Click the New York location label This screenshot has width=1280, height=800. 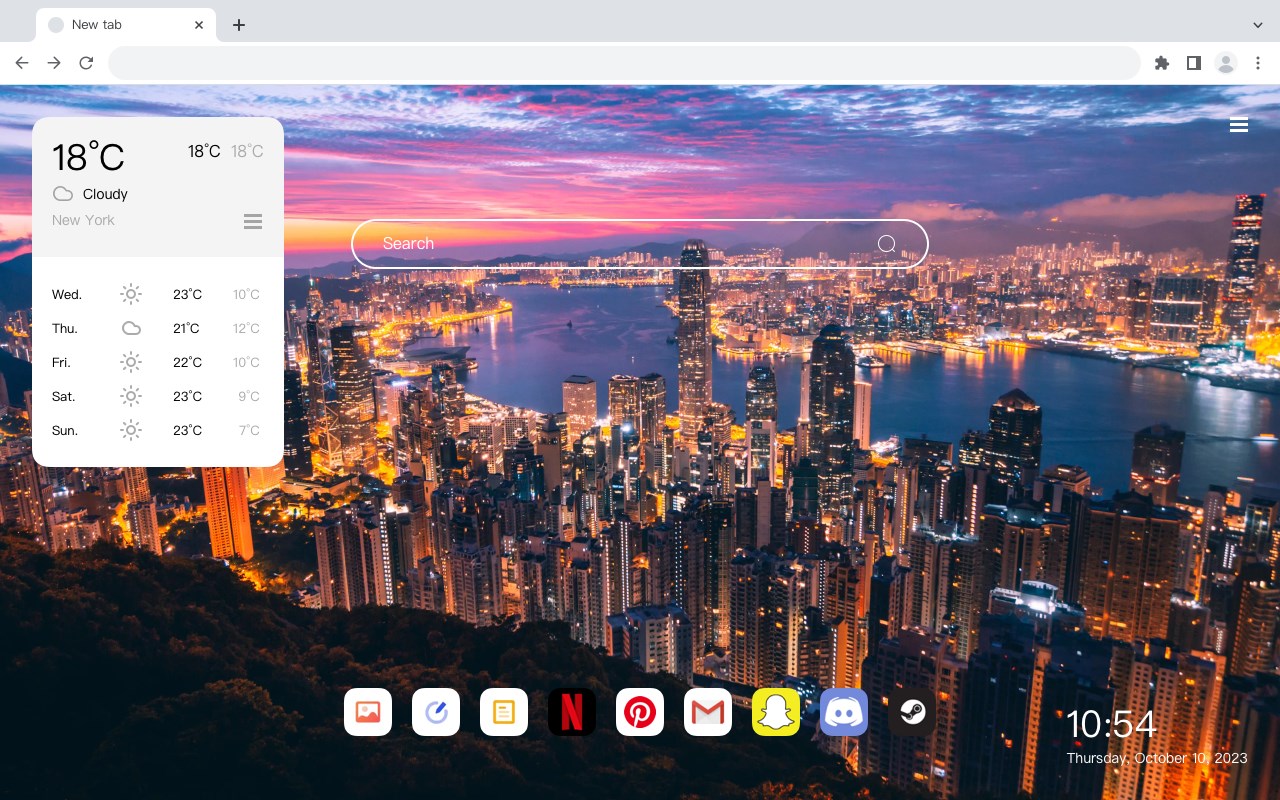[x=83, y=220]
